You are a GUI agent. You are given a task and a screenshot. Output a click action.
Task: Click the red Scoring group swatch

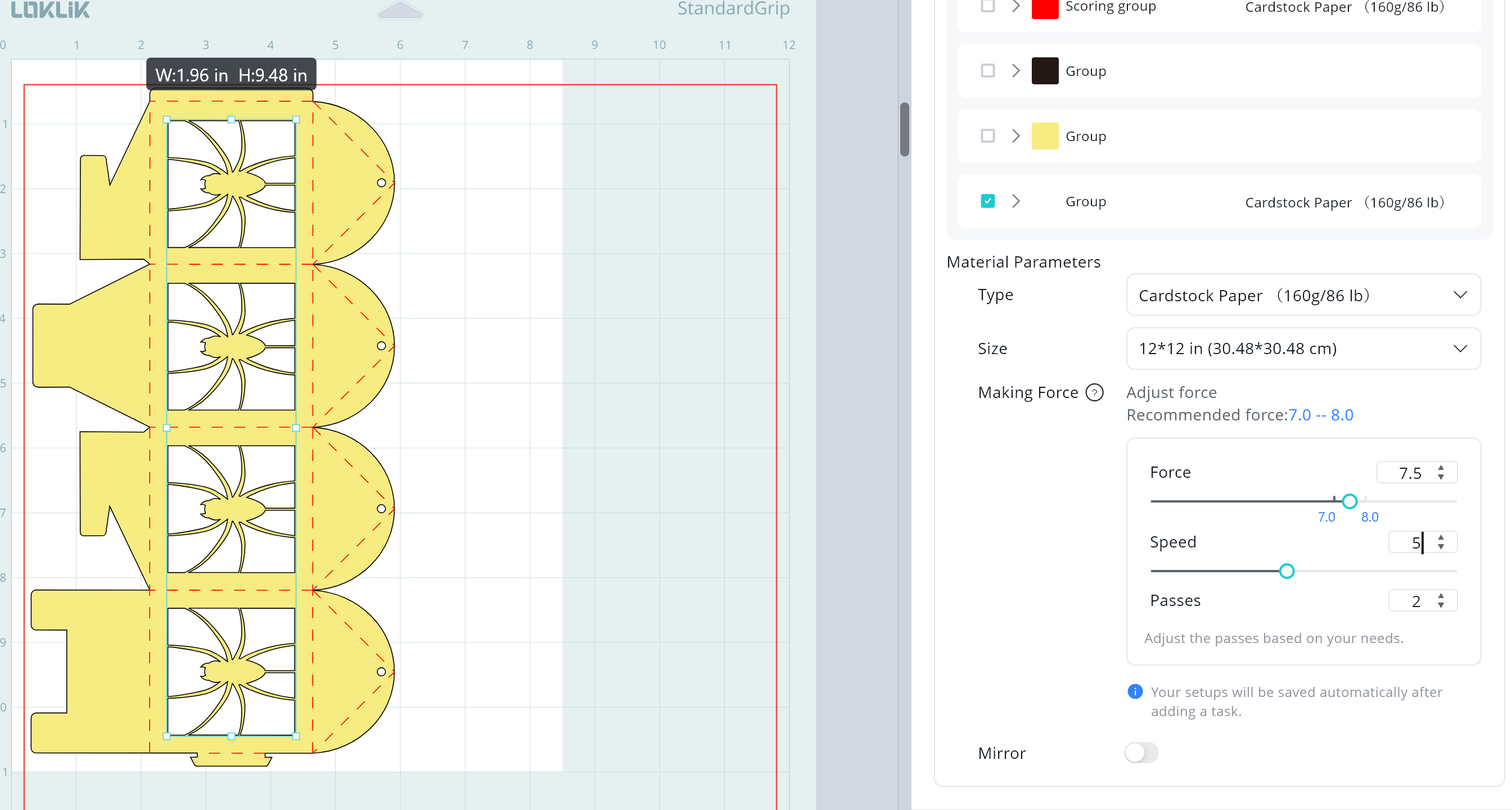pos(1045,8)
